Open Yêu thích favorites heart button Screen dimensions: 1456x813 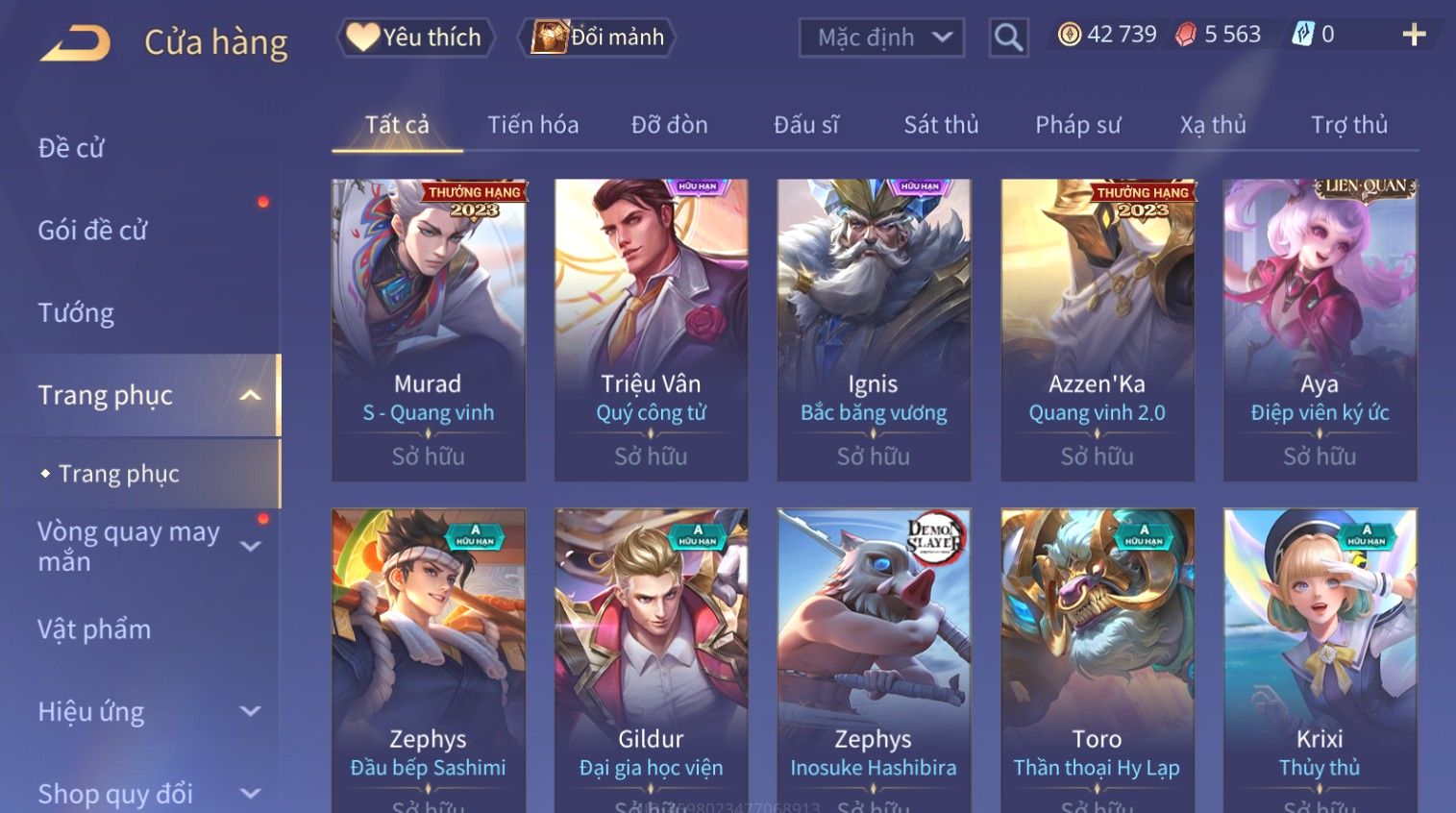(415, 37)
